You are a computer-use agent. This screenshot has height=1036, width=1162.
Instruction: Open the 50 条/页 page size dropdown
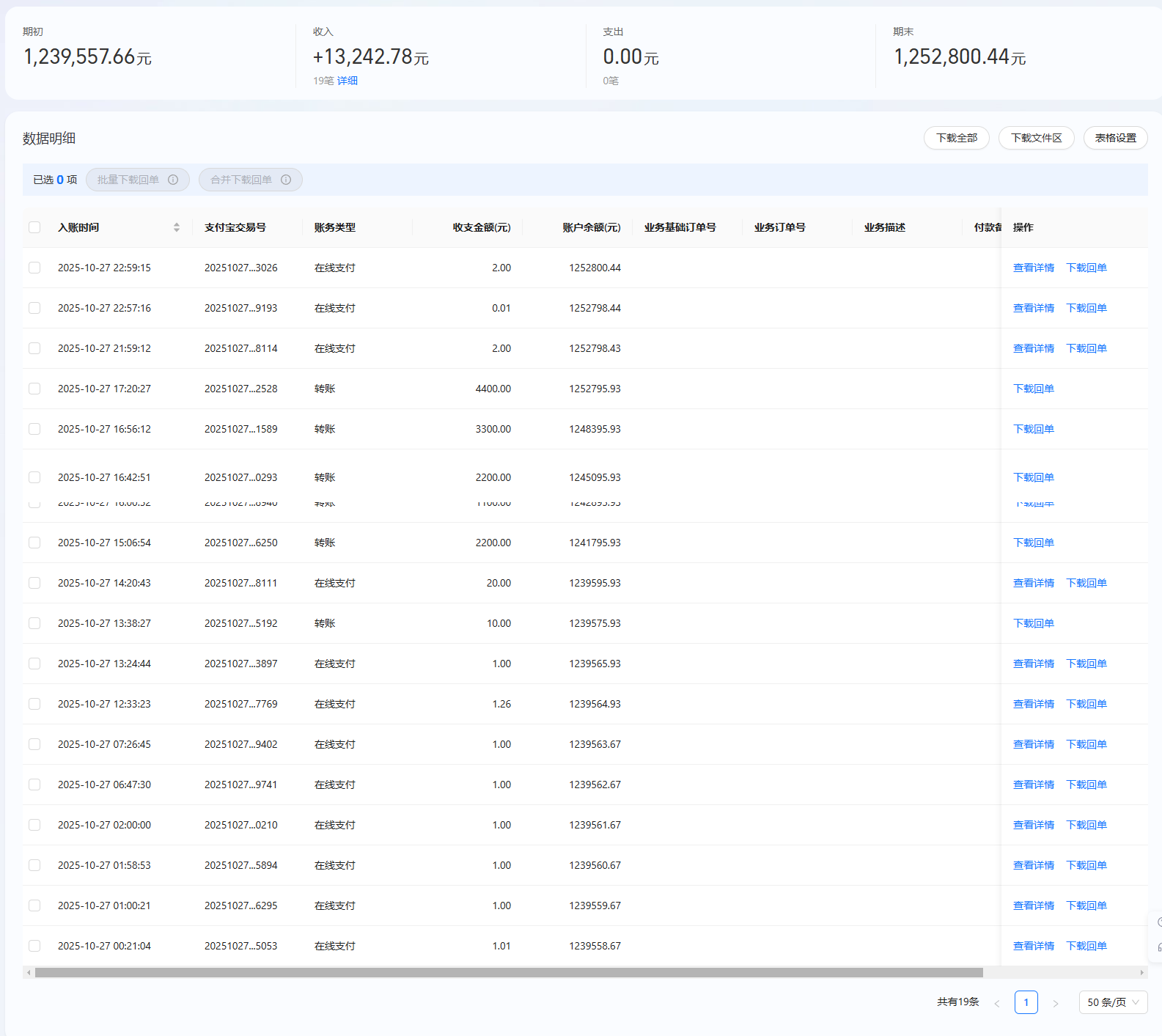click(1112, 1002)
